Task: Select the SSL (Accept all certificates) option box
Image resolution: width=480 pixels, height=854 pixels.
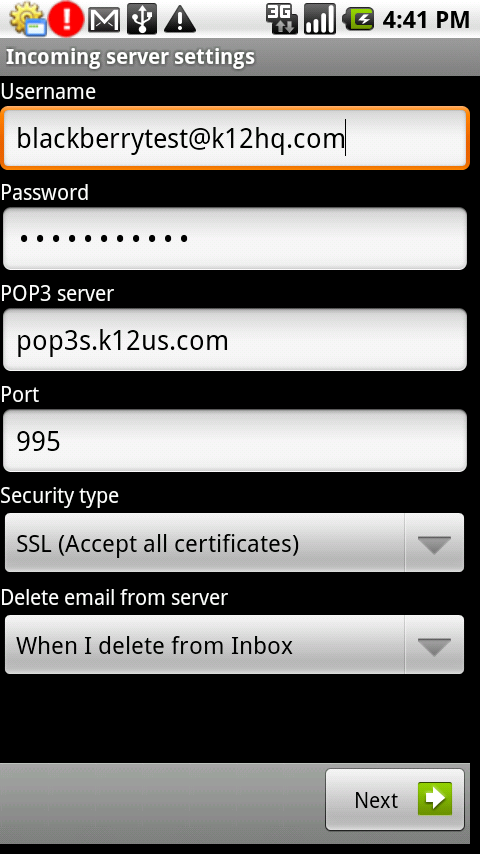Action: click(234, 543)
